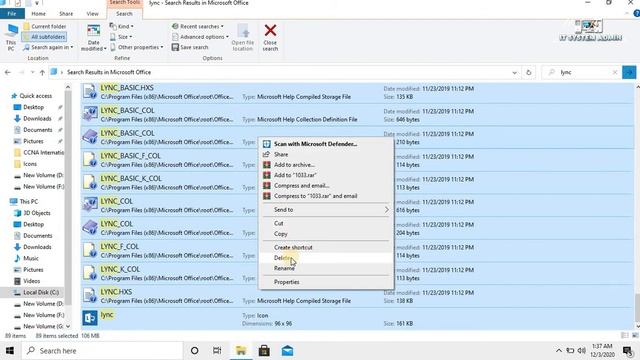640x360 pixels.
Task: Select All subfolders search scope
Action: tap(44, 37)
